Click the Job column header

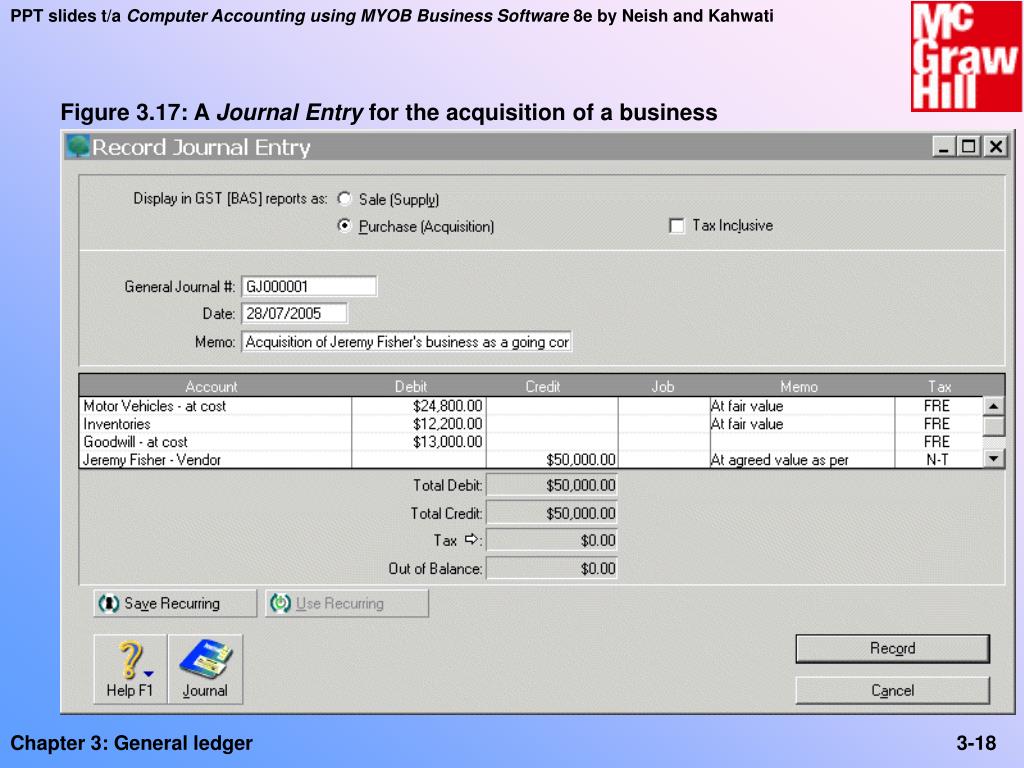tap(662, 387)
